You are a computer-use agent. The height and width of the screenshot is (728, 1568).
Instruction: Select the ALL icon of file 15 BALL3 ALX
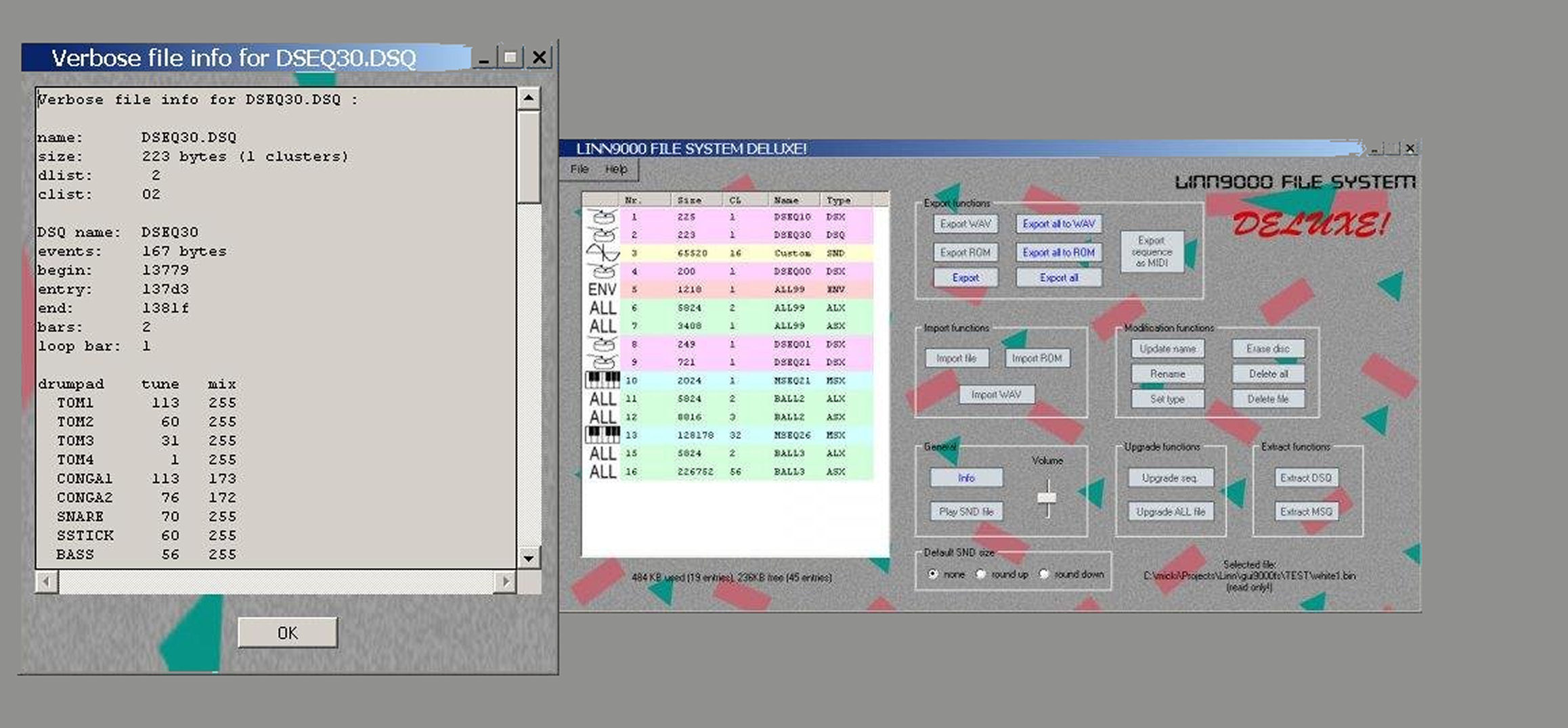[x=602, y=453]
